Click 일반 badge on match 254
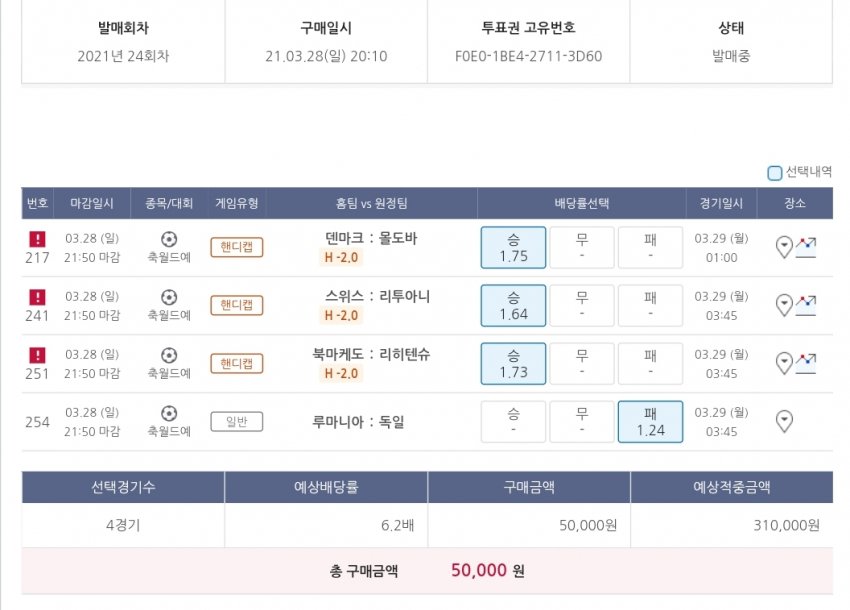Image resolution: width=850 pixels, height=610 pixels. [x=236, y=422]
